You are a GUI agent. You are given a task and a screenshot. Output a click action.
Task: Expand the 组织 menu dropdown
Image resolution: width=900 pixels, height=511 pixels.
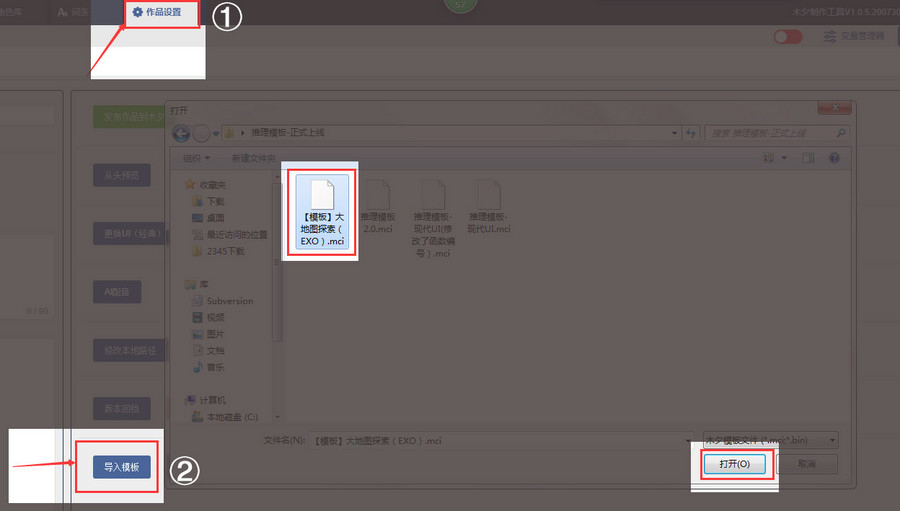click(197, 158)
